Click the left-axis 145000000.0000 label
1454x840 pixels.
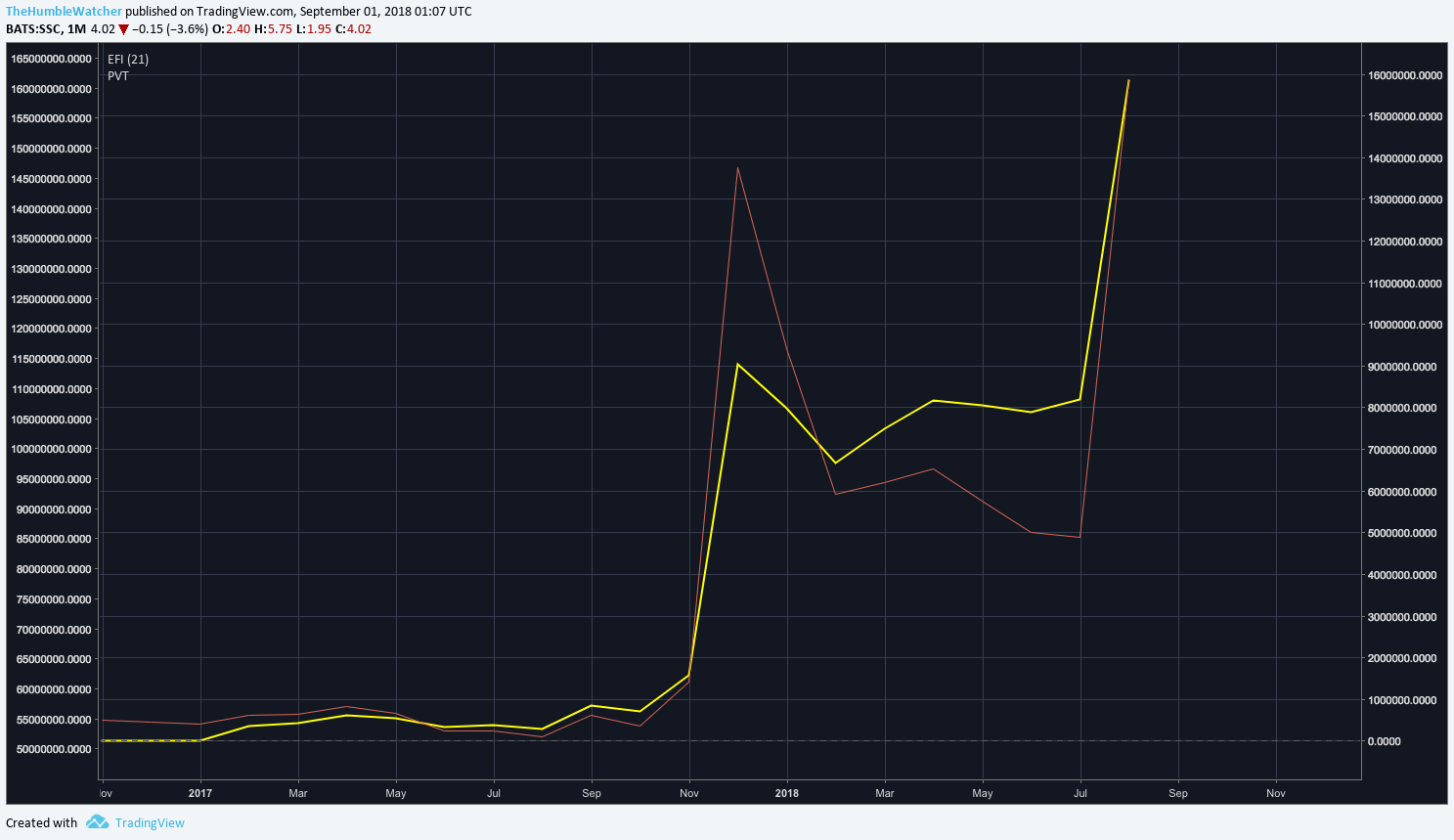(x=51, y=179)
